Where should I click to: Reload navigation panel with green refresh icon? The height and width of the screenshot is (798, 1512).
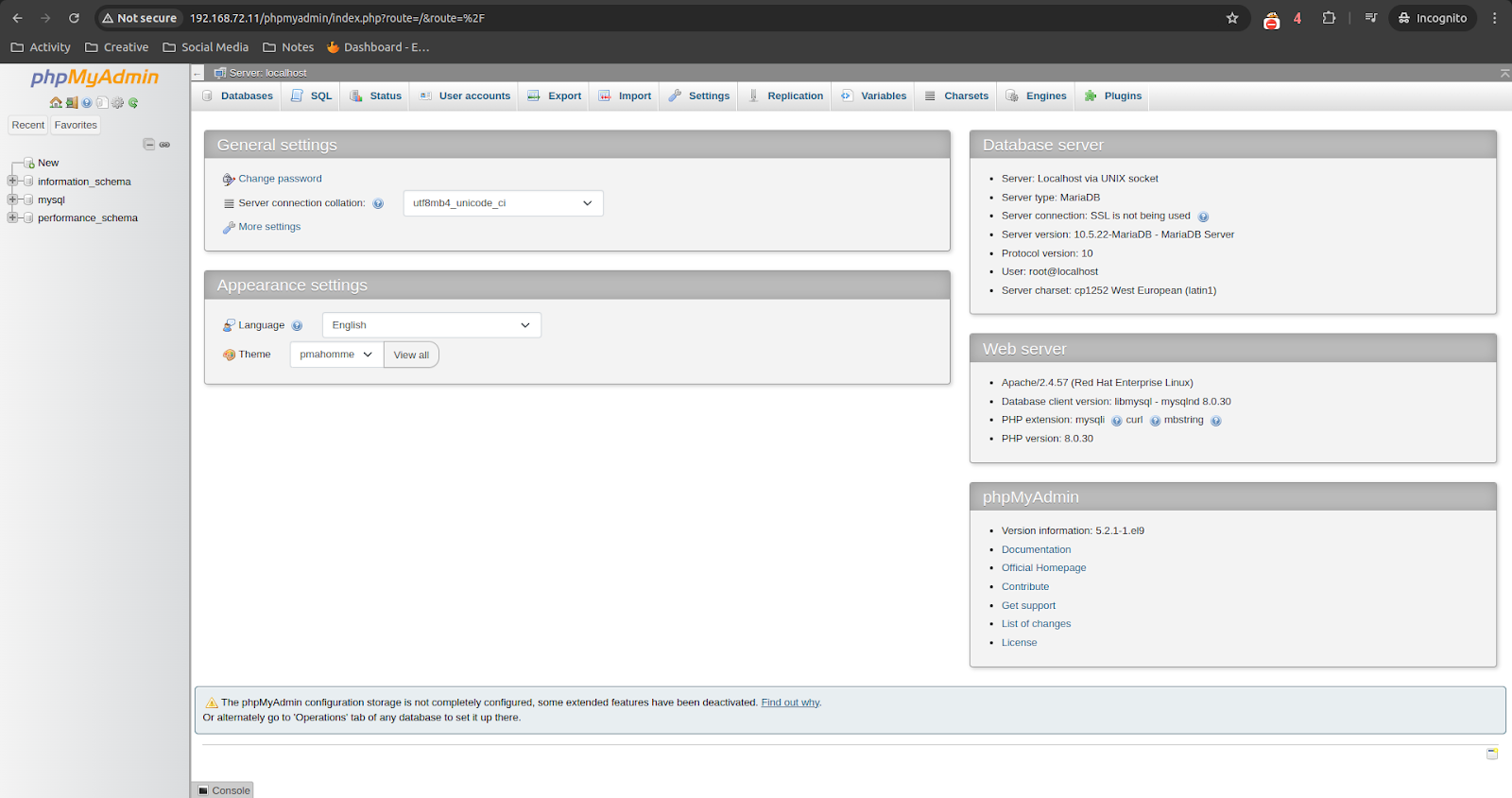(x=133, y=103)
